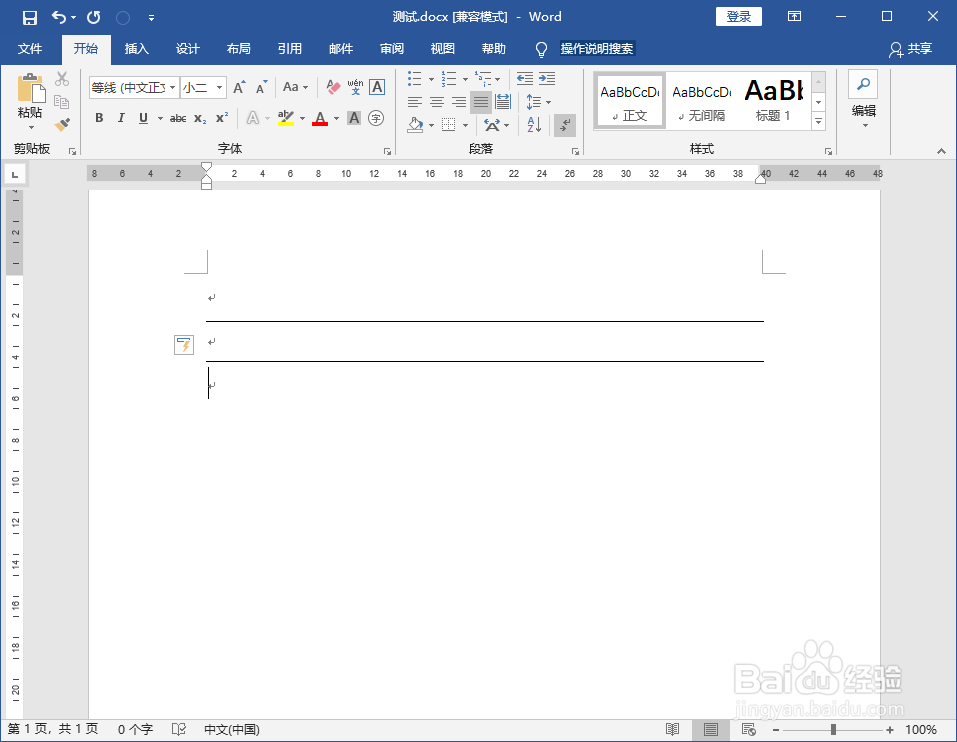This screenshot has height=742, width=957.
Task: Switch to the 引用 tab
Action: click(x=290, y=49)
